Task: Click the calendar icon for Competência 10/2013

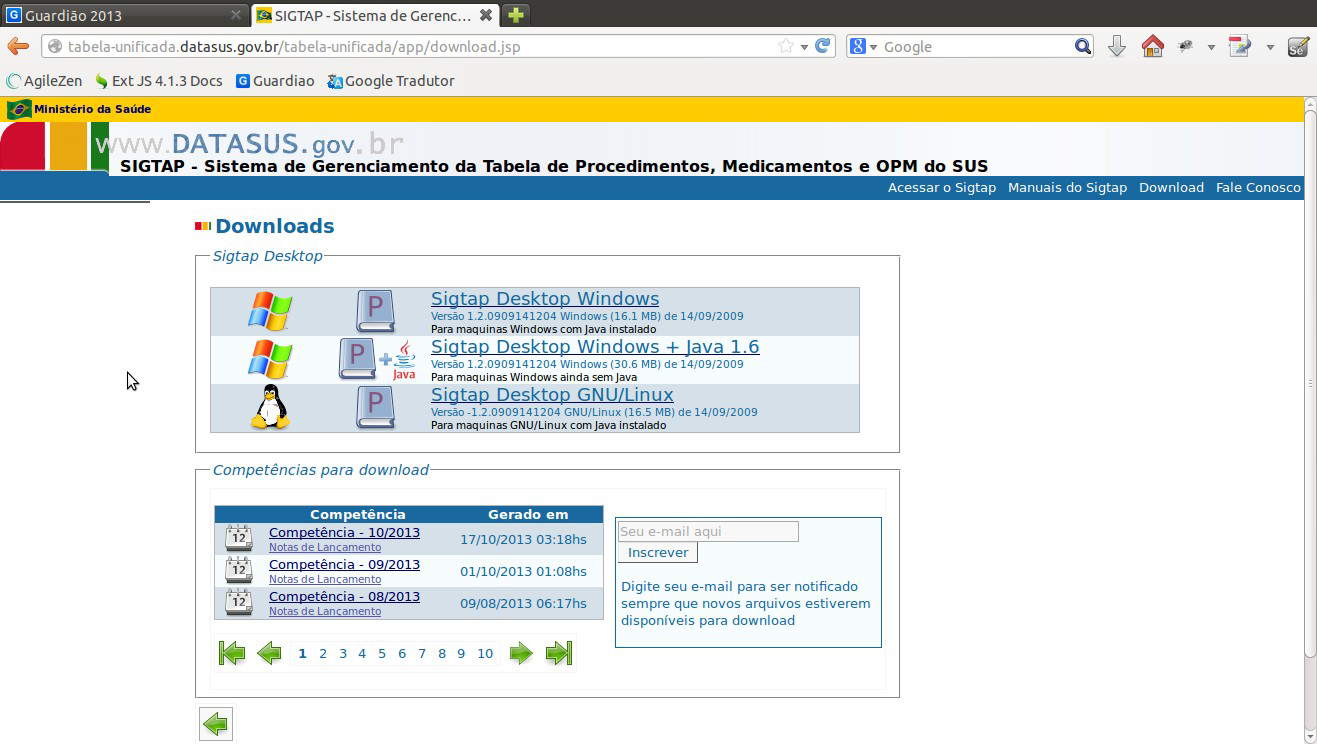Action: (239, 538)
